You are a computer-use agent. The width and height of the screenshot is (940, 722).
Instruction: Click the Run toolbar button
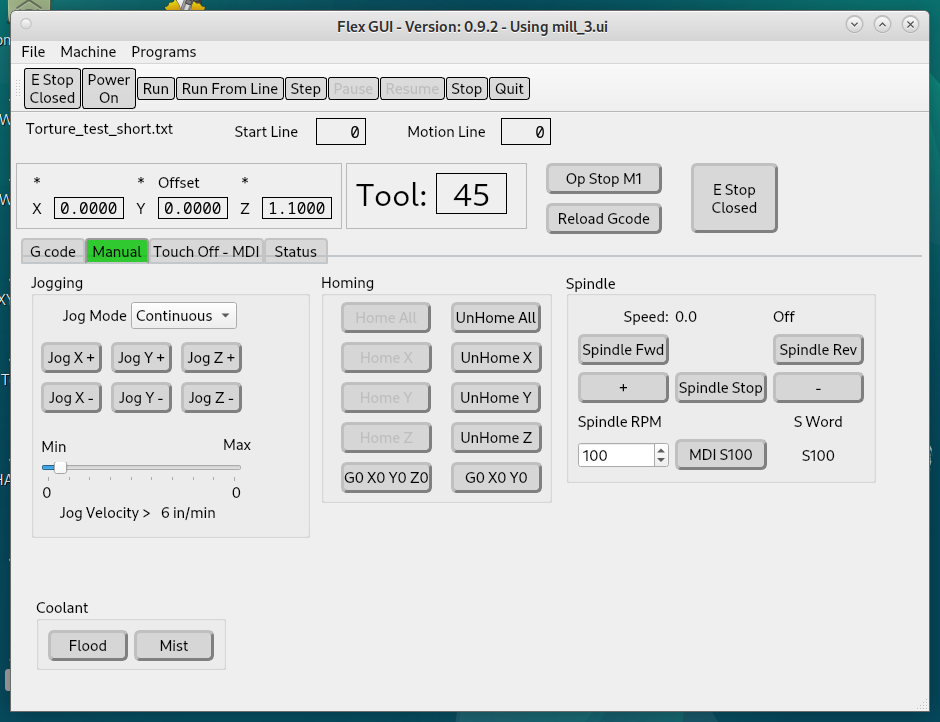tap(156, 89)
